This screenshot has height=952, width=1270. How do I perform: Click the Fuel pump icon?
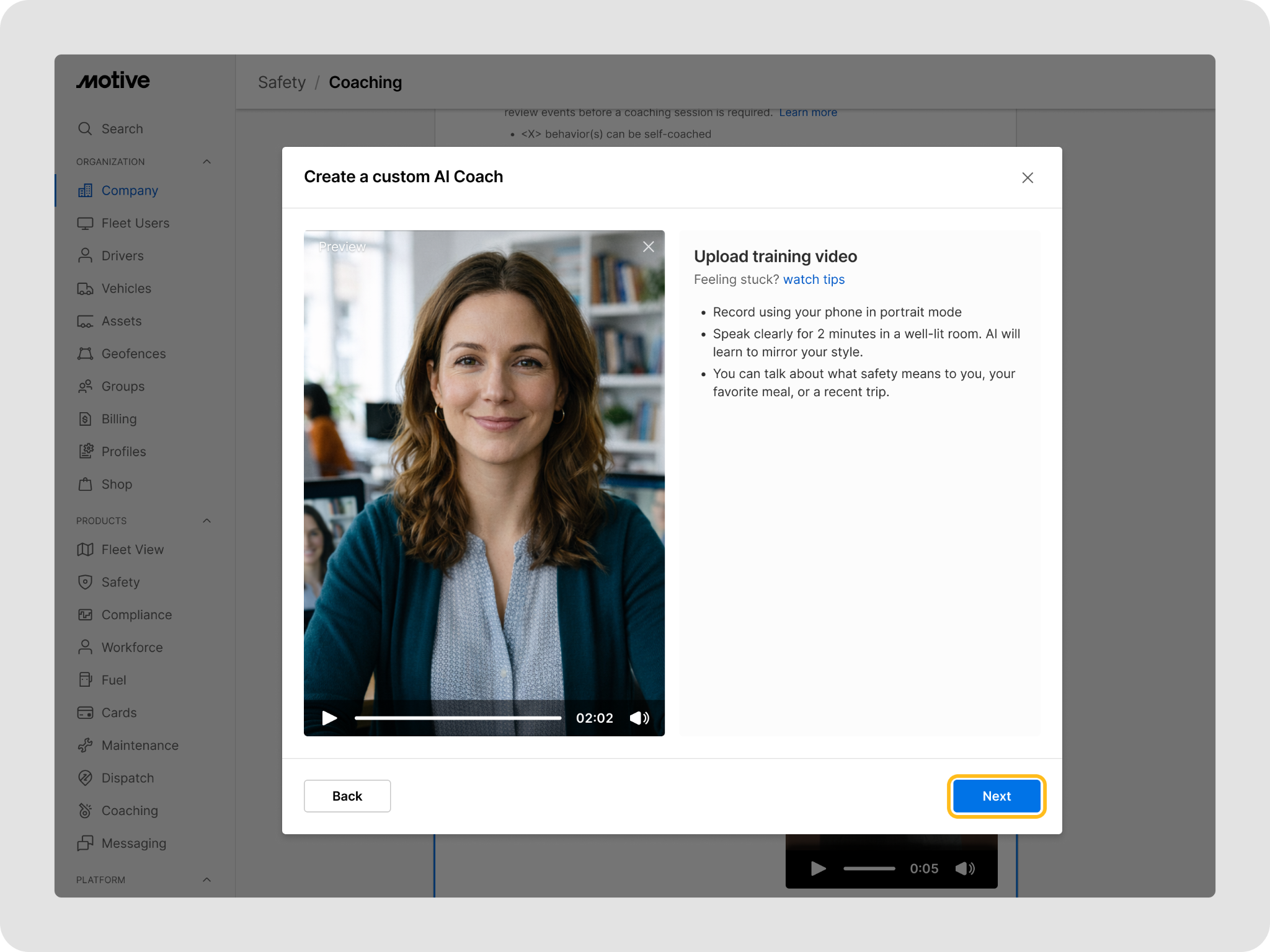tap(85, 680)
